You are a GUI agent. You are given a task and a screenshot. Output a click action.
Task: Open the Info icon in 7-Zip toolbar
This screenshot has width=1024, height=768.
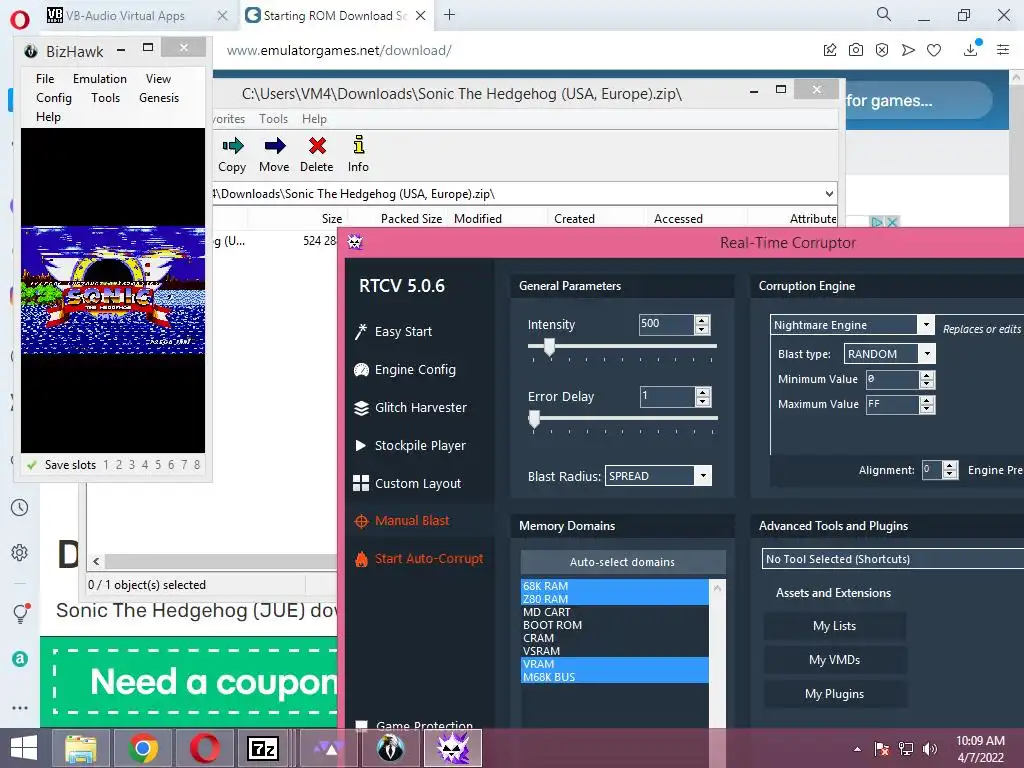pos(359,144)
